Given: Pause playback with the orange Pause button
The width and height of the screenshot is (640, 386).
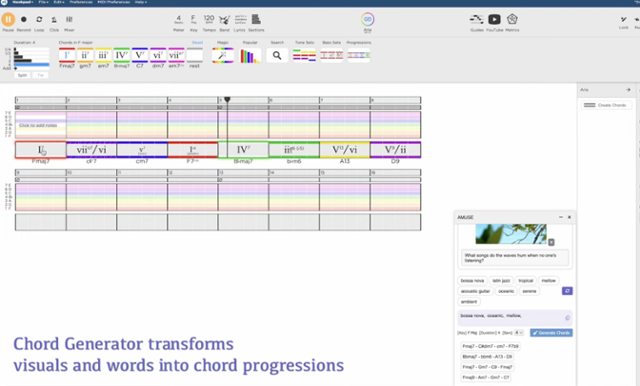Looking at the screenshot, I should click(x=8, y=19).
